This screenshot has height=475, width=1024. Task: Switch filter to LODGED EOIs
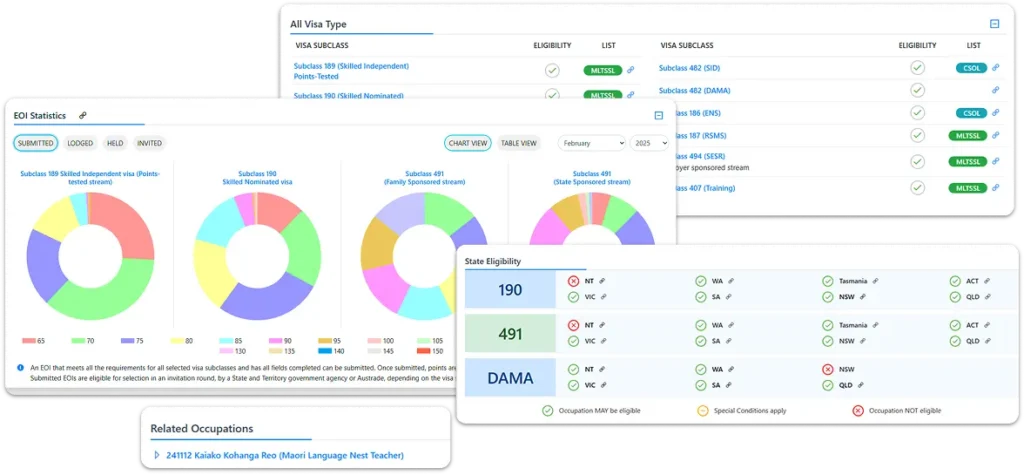(x=80, y=143)
